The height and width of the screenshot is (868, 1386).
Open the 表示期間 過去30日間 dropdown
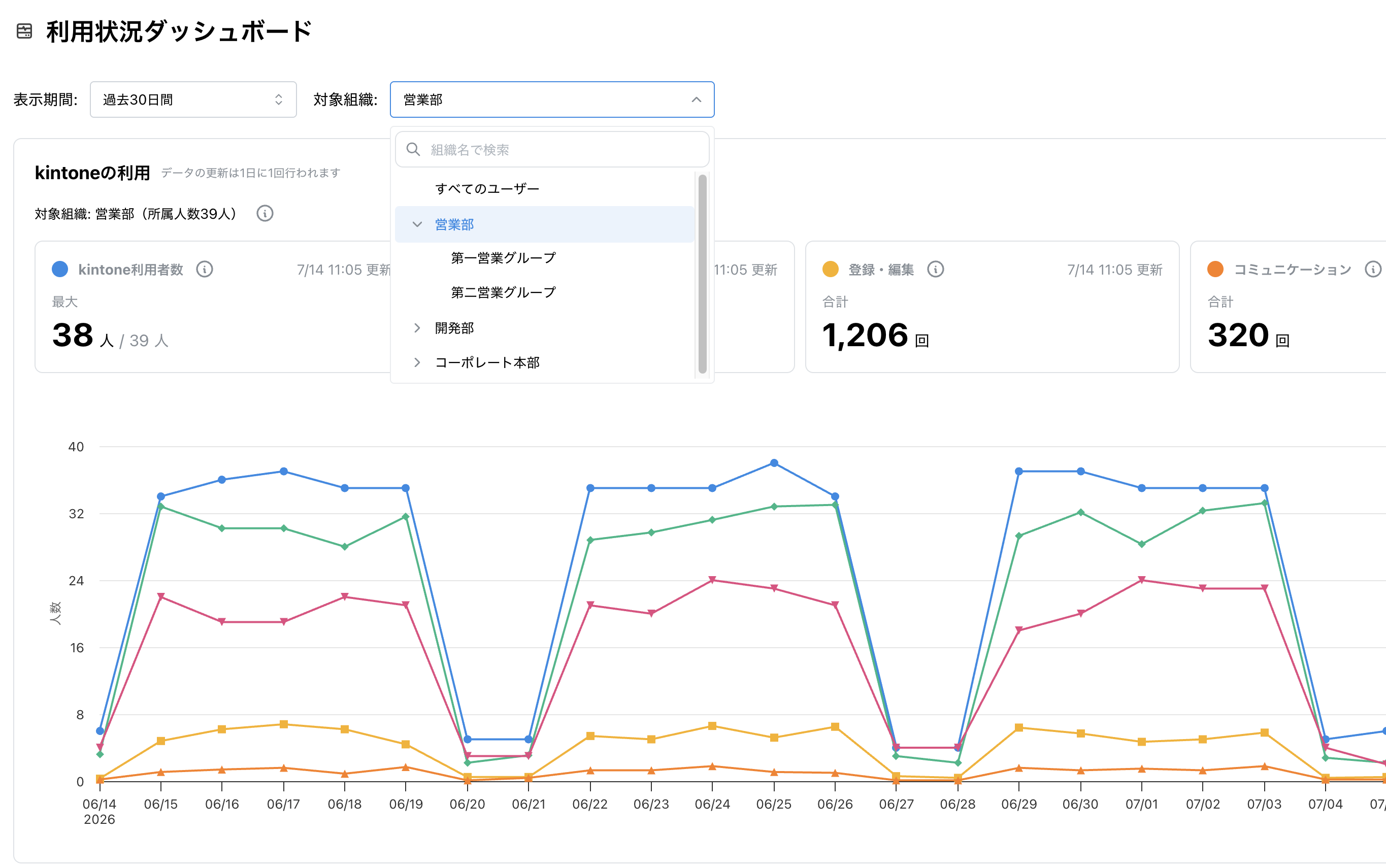(x=193, y=100)
